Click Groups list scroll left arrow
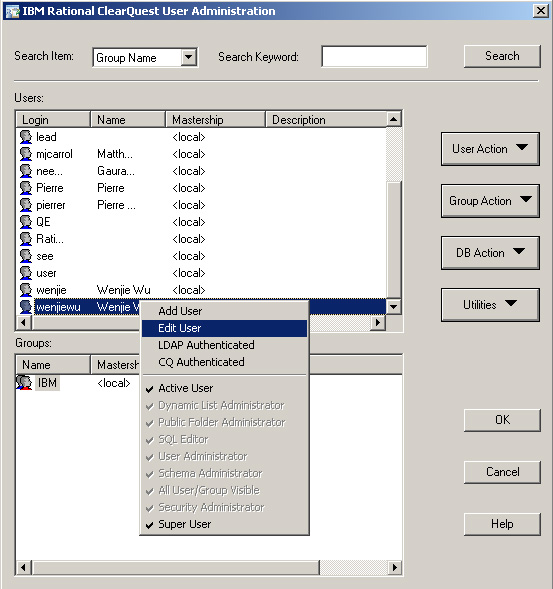Image resolution: width=553 pixels, height=589 pixels. tap(24, 567)
